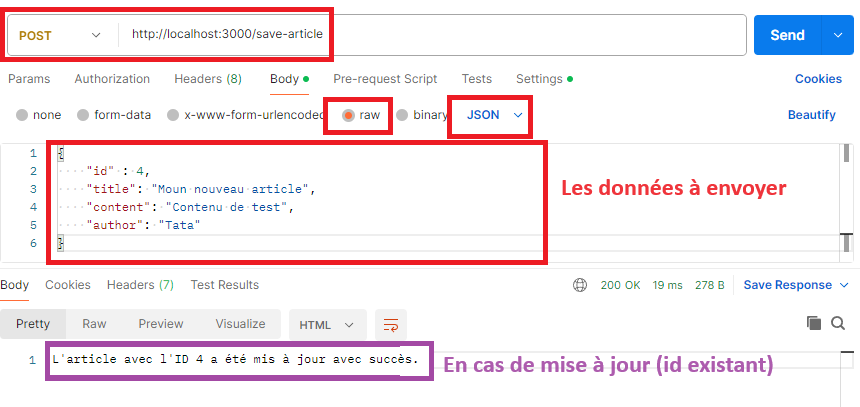
Task: Choose the none body radio option
Action: tap(22, 115)
